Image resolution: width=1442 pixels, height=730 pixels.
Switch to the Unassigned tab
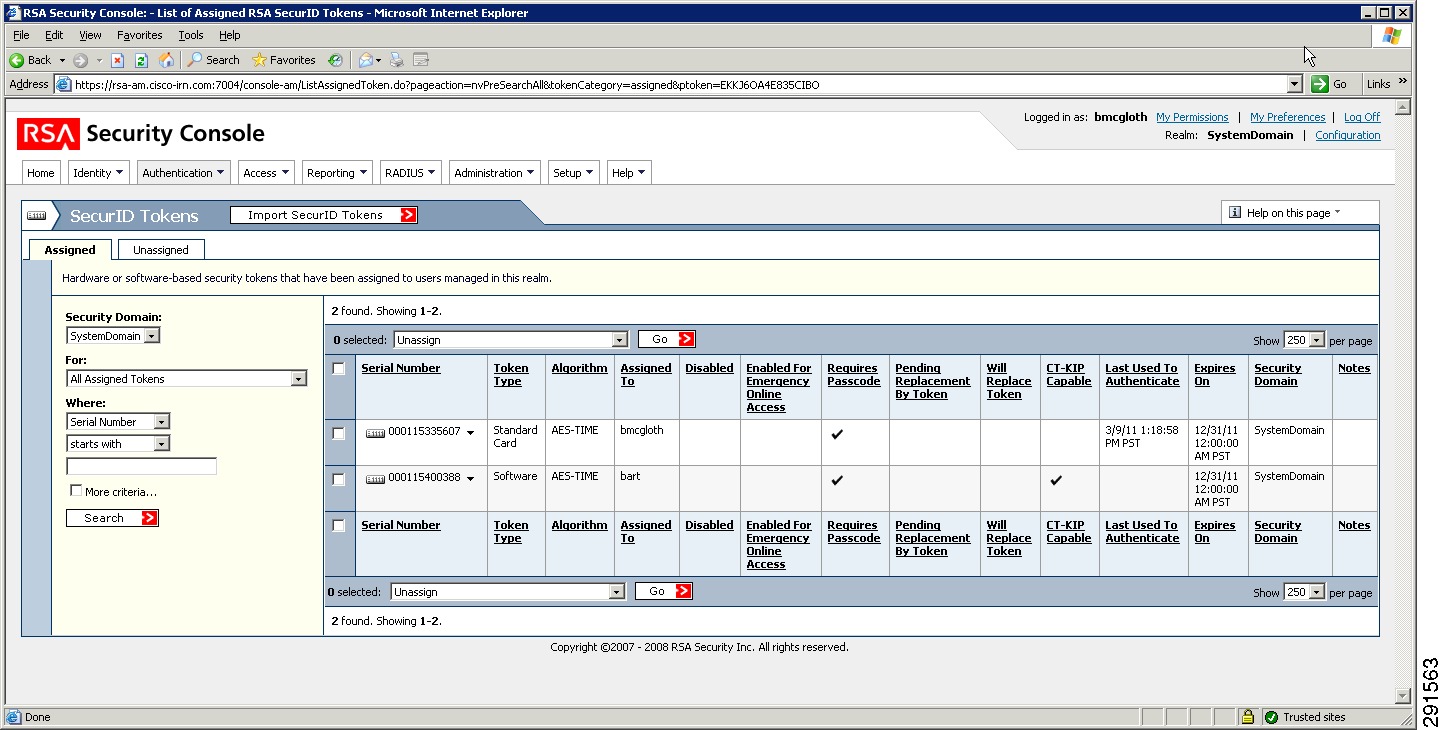(161, 250)
